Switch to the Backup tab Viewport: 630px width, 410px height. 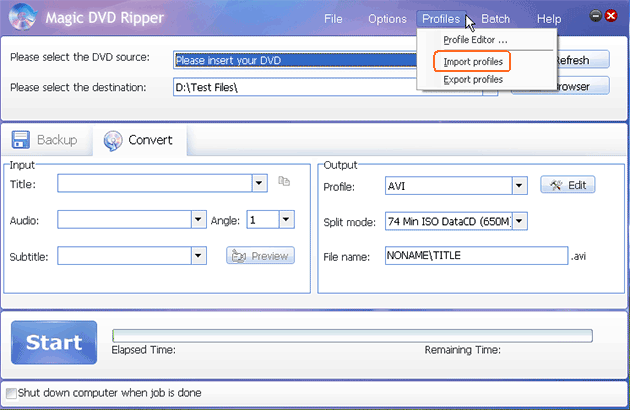point(45,140)
